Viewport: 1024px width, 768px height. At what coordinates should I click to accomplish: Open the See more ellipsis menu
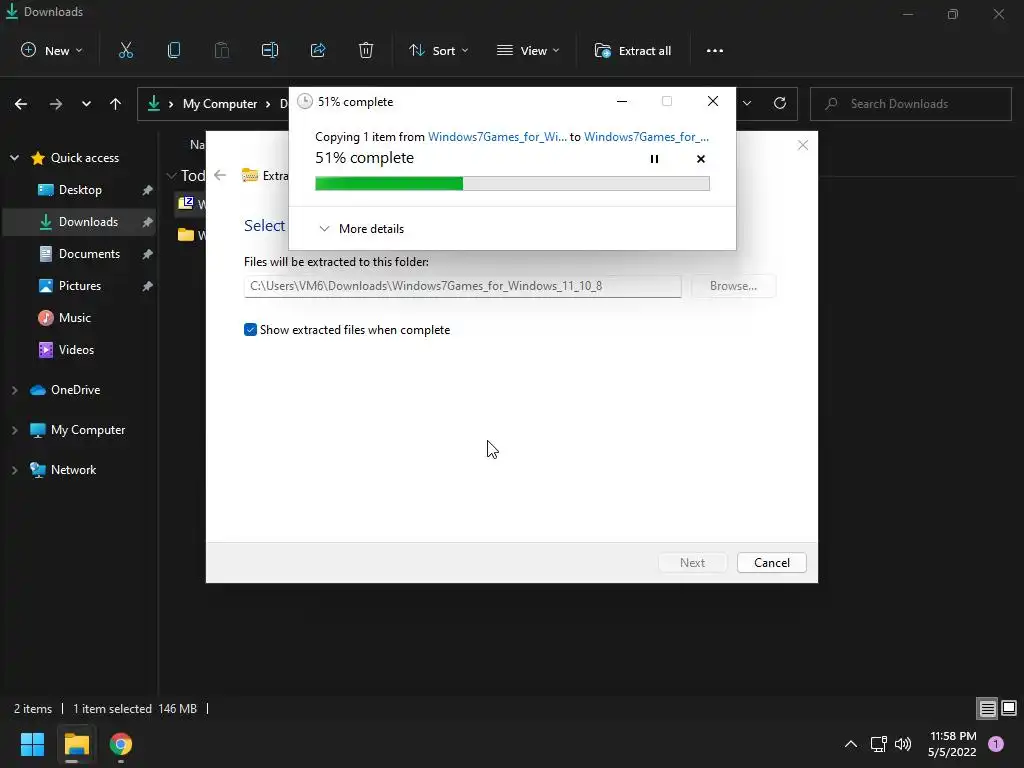pyautogui.click(x=714, y=50)
